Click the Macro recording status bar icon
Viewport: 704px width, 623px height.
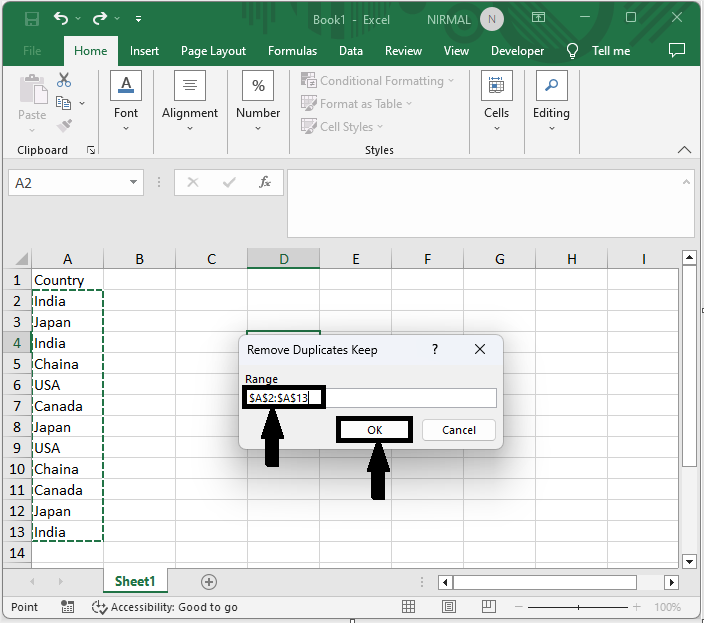(67, 607)
